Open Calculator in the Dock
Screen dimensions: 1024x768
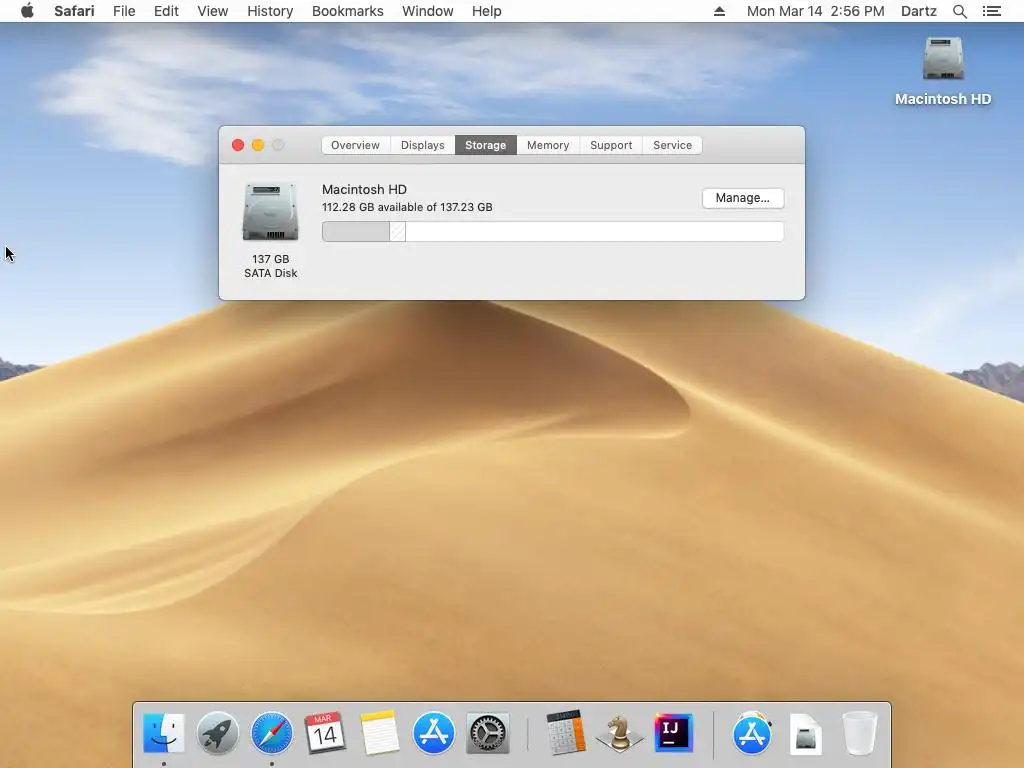tap(566, 733)
